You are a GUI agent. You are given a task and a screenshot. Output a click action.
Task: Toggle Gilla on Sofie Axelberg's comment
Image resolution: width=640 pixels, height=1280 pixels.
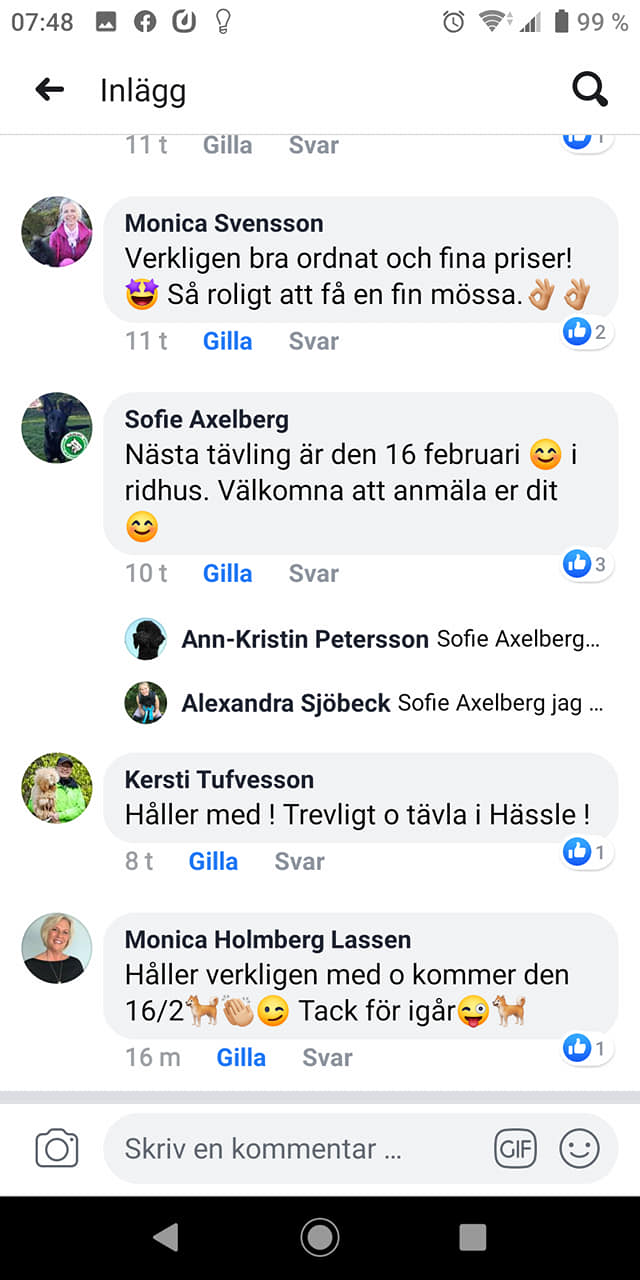227,573
